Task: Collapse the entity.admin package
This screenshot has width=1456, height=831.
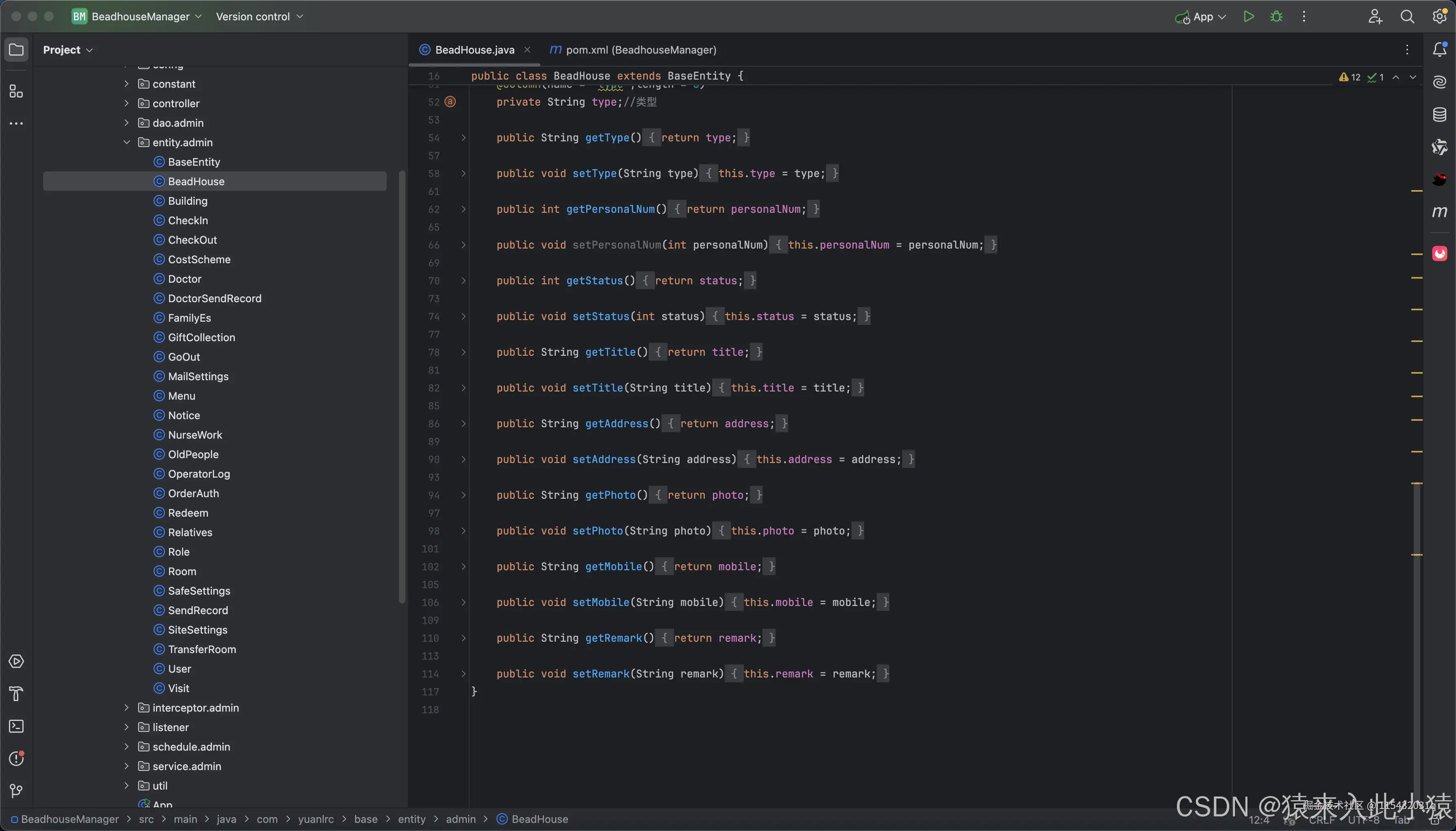Action: 127,142
